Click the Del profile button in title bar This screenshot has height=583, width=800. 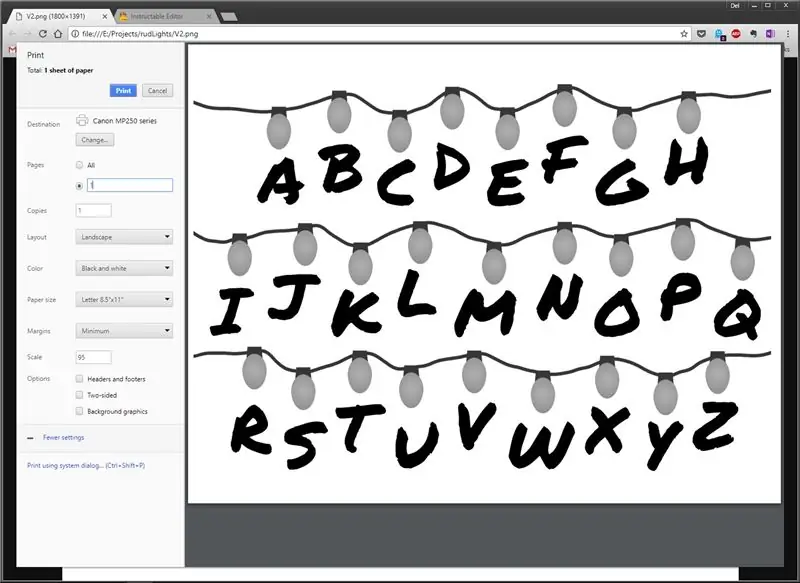tap(735, 6)
